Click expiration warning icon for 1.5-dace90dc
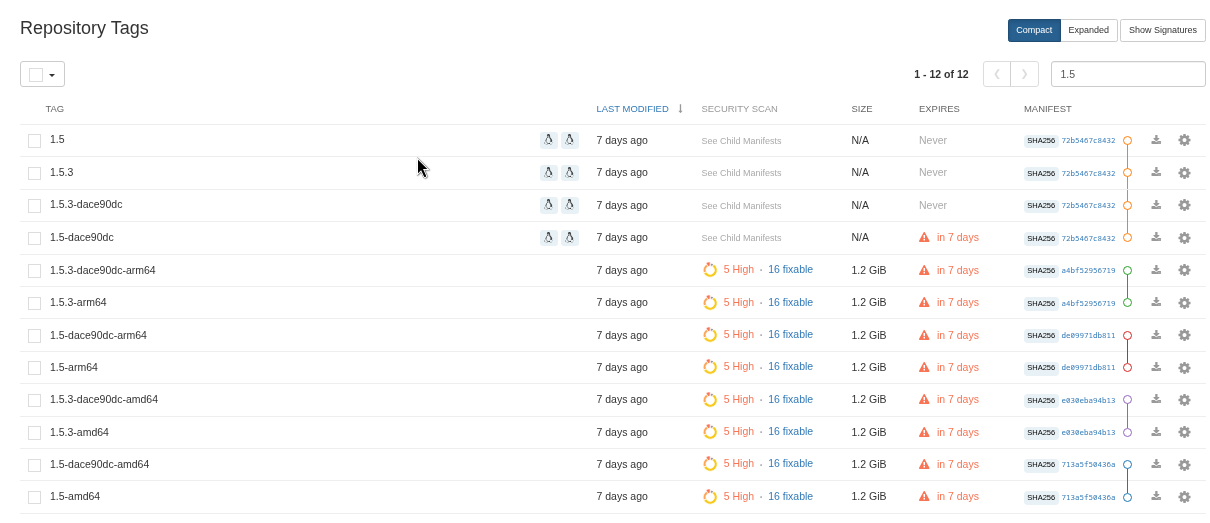 coord(924,238)
